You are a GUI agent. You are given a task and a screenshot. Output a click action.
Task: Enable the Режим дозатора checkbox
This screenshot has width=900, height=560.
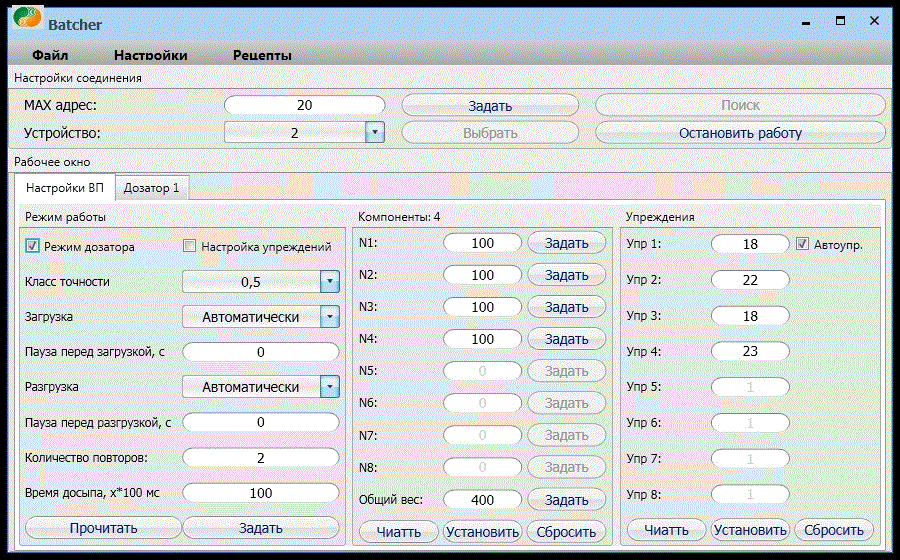[31, 246]
